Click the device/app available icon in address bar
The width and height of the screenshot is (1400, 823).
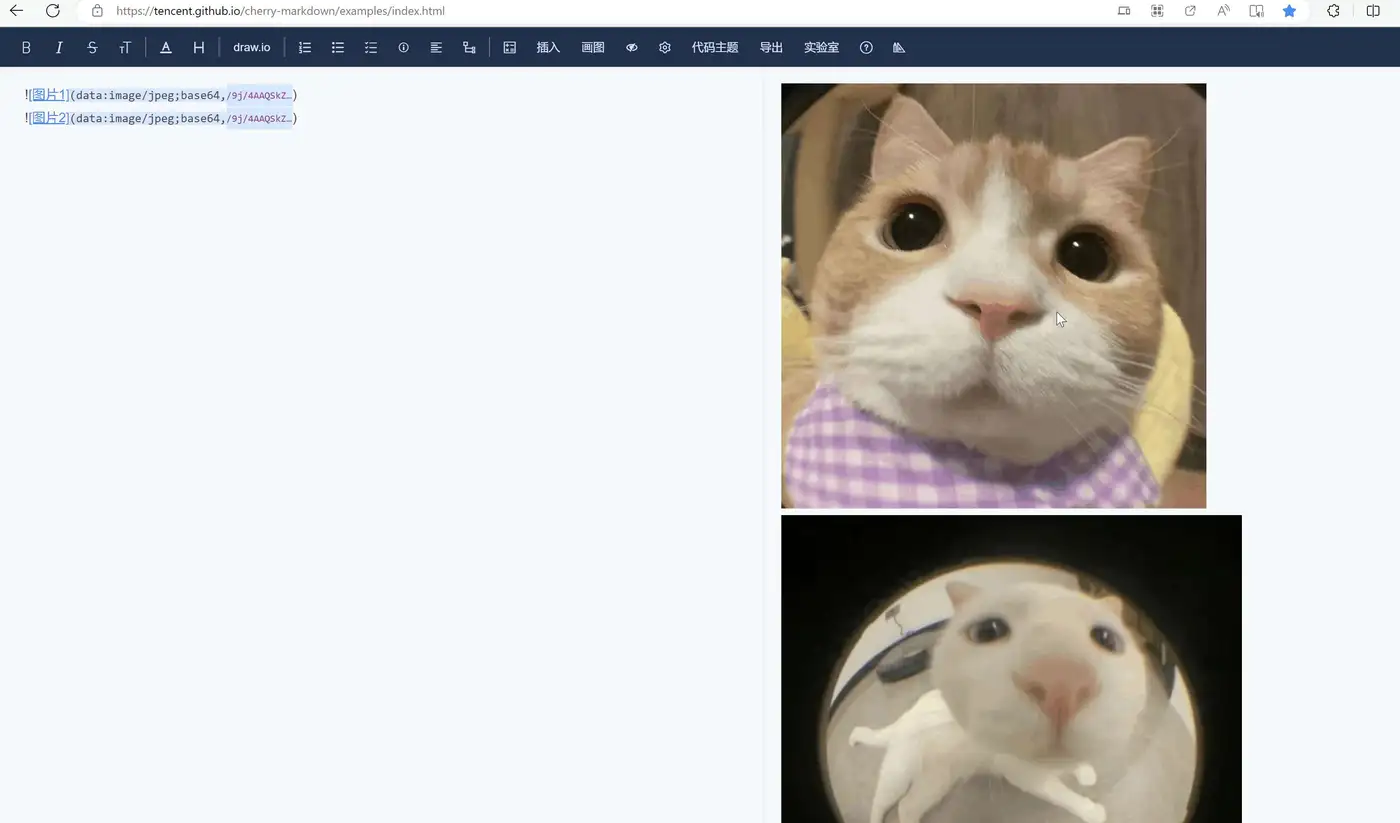pos(1124,11)
